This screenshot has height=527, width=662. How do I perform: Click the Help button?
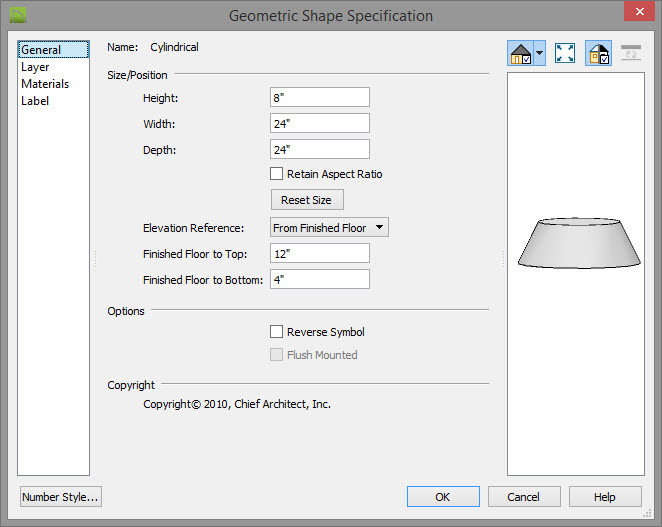605,497
